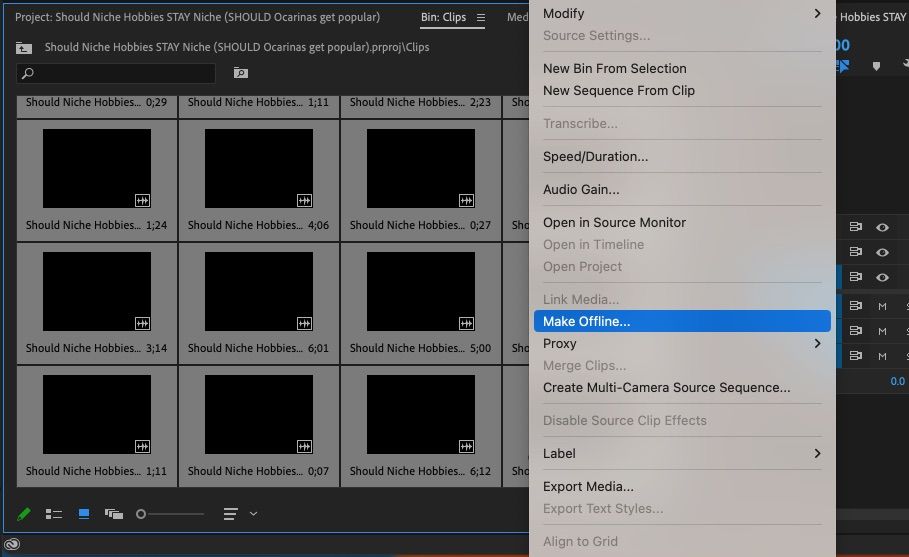Create a search bin from query icon
This screenshot has width=909, height=557.
(x=241, y=72)
